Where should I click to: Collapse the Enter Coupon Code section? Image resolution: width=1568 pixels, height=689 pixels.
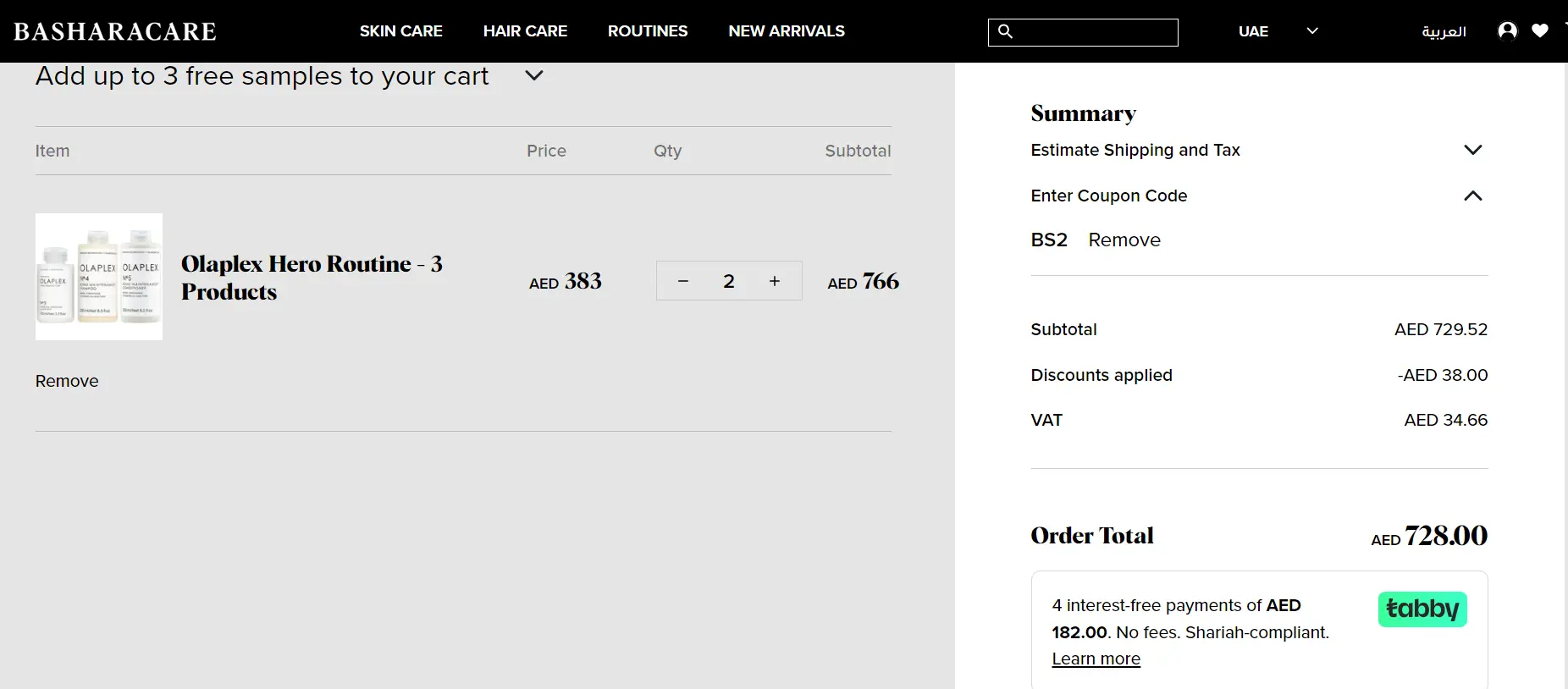pos(1472,196)
